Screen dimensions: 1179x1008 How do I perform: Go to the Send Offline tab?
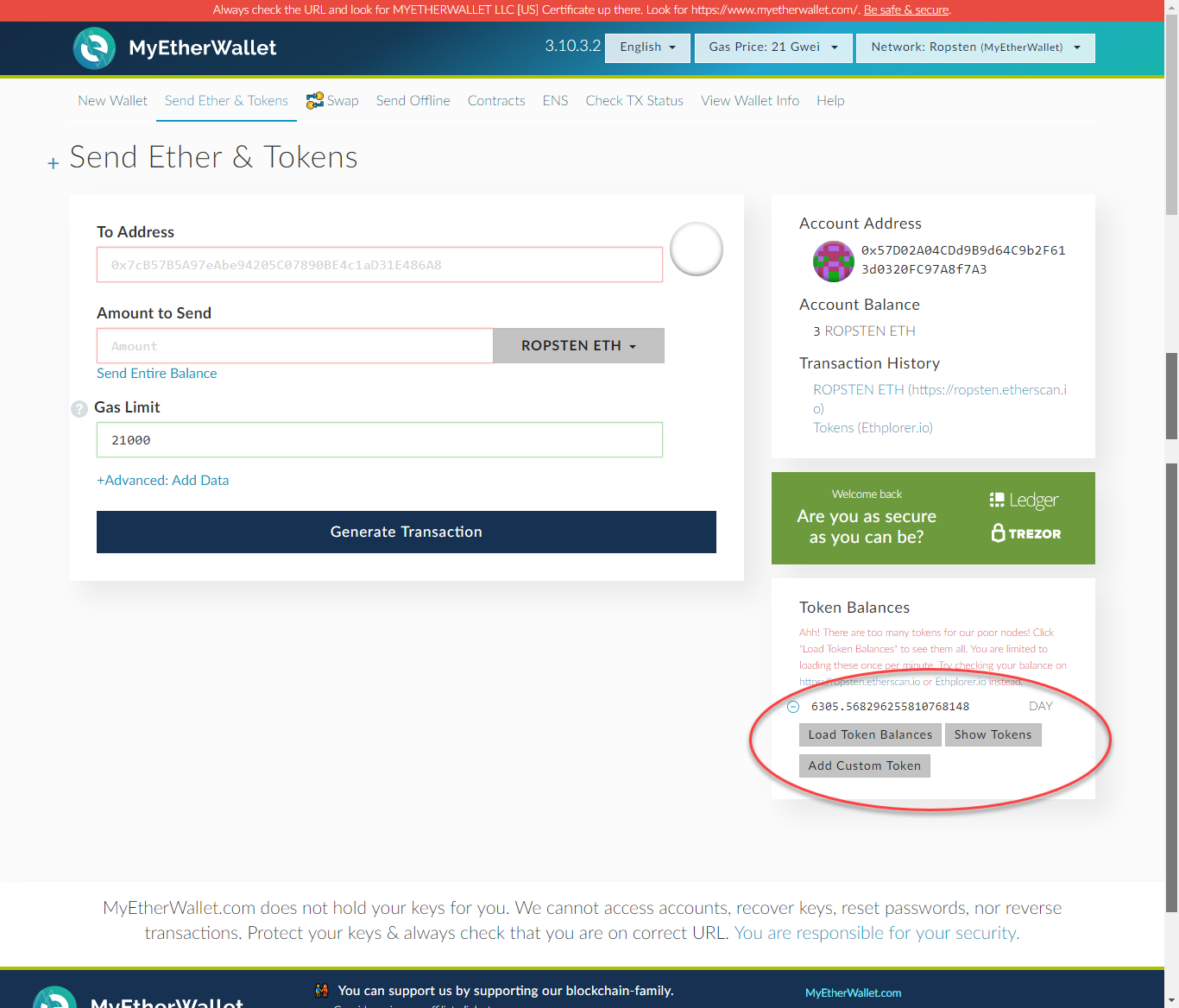tap(413, 101)
